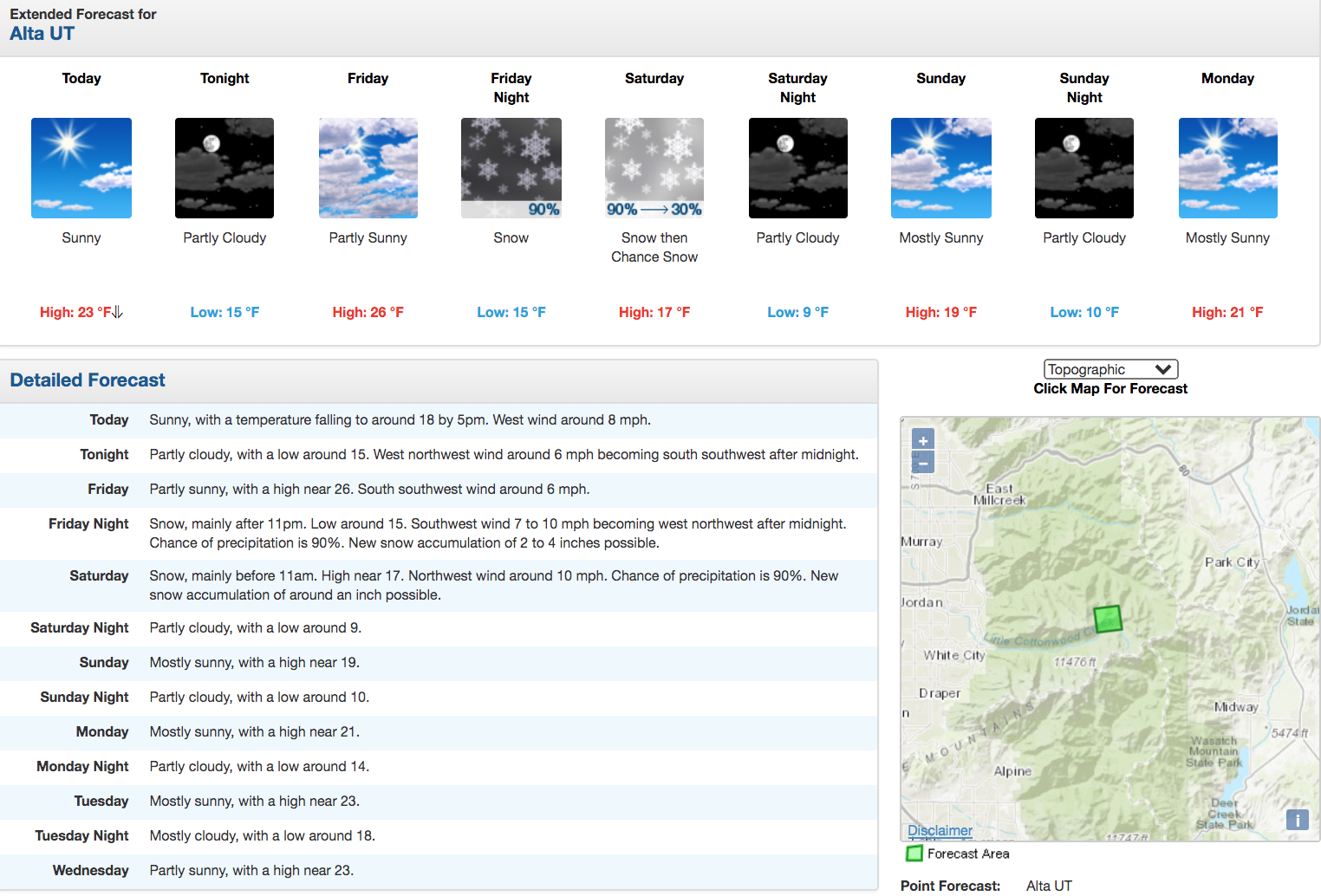Image resolution: width=1321 pixels, height=896 pixels.
Task: Open the Topographic map type dropdown
Action: [1110, 369]
